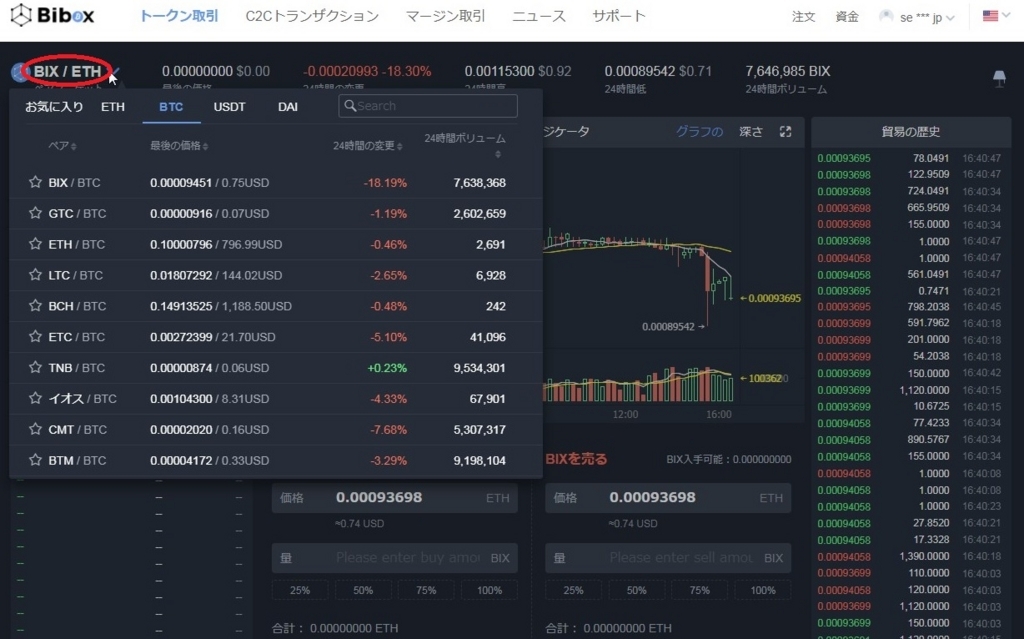Click the sell amount 量 field
Screen dimensions: 1024x639
(668, 558)
